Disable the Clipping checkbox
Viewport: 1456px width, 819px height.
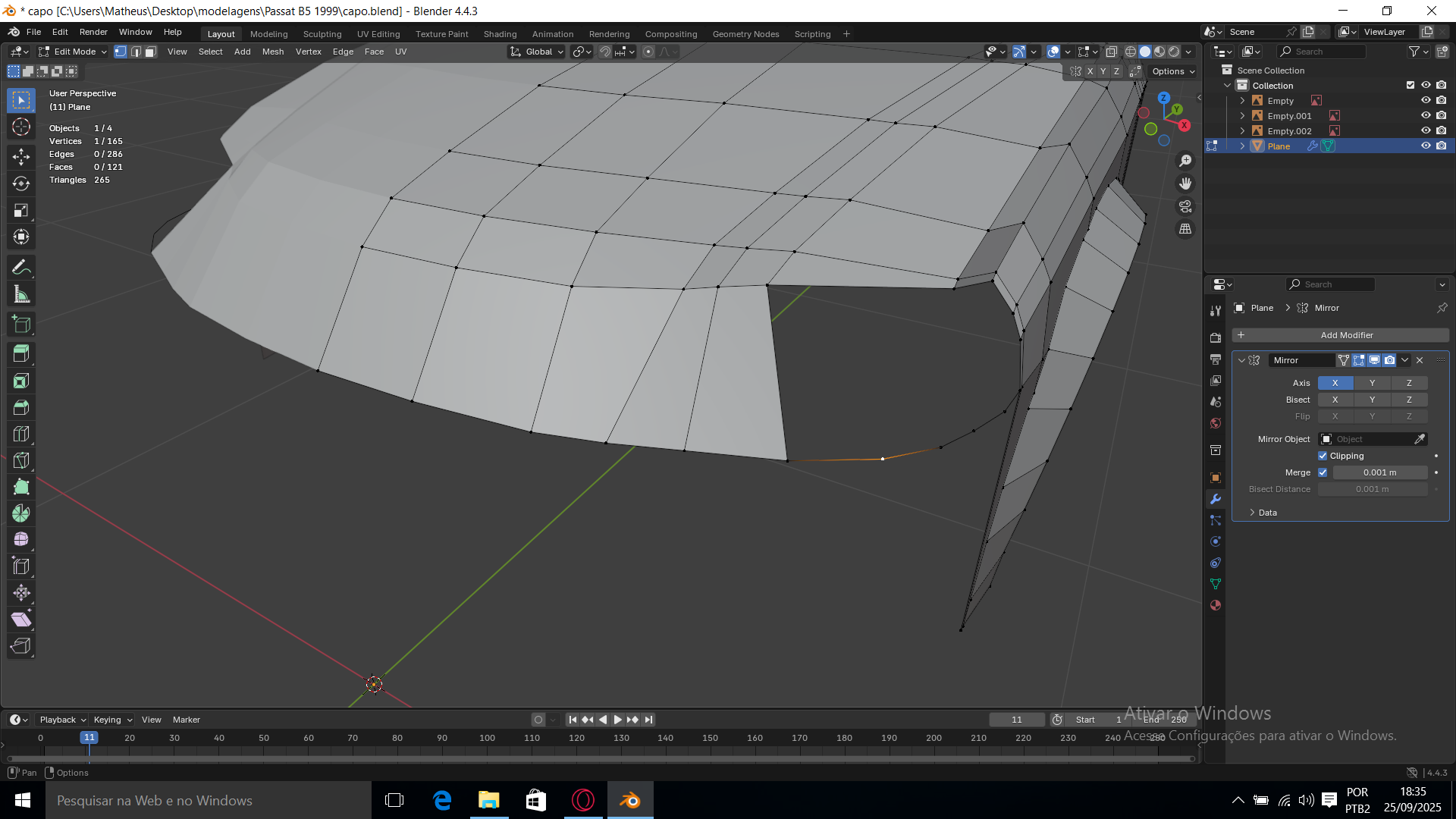click(1323, 456)
